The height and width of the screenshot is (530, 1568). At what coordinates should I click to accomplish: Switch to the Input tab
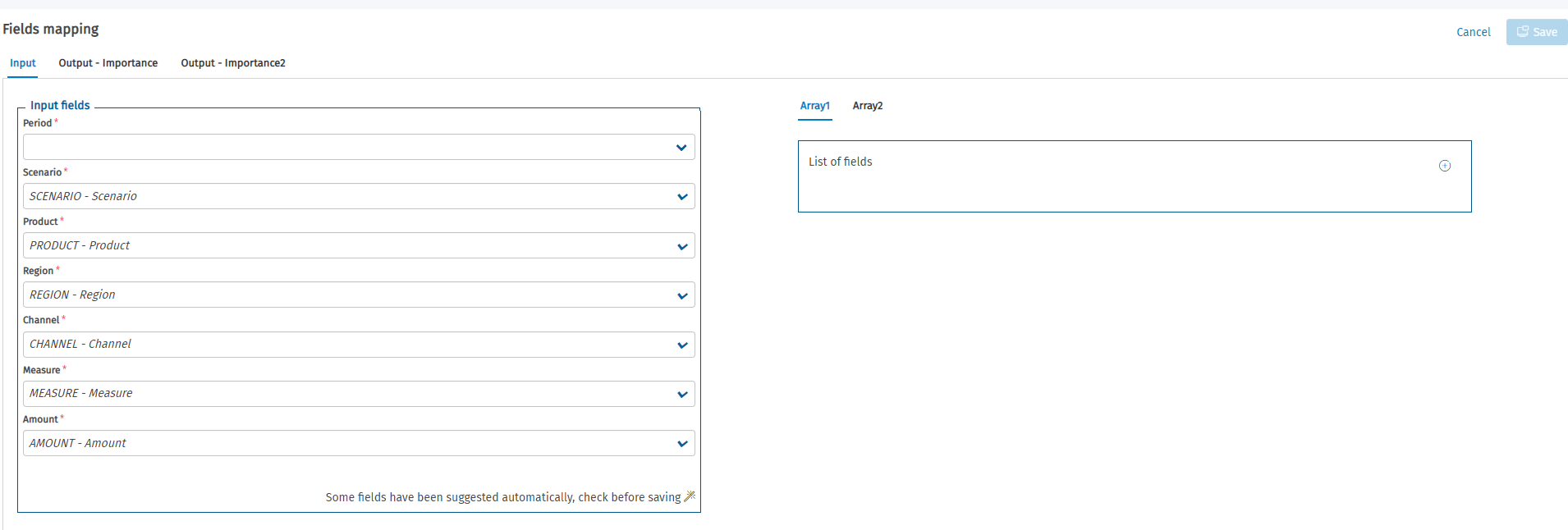point(23,63)
